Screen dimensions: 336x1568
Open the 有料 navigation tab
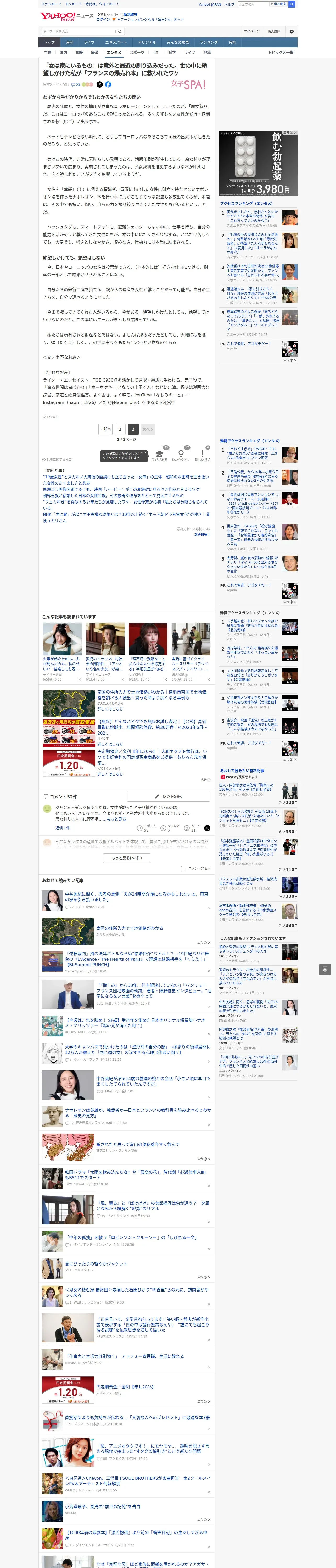[x=232, y=43]
